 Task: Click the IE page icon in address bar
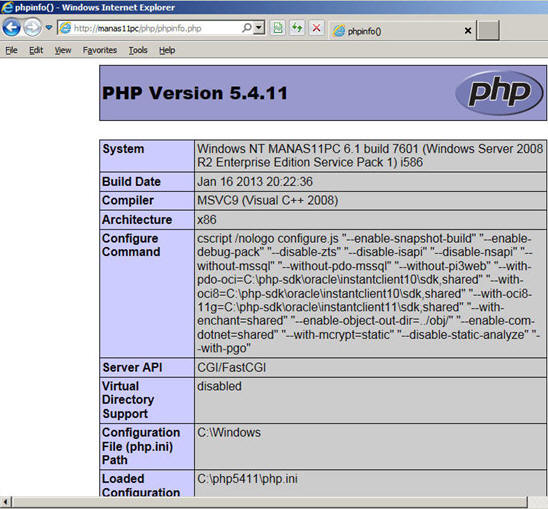tap(65, 28)
